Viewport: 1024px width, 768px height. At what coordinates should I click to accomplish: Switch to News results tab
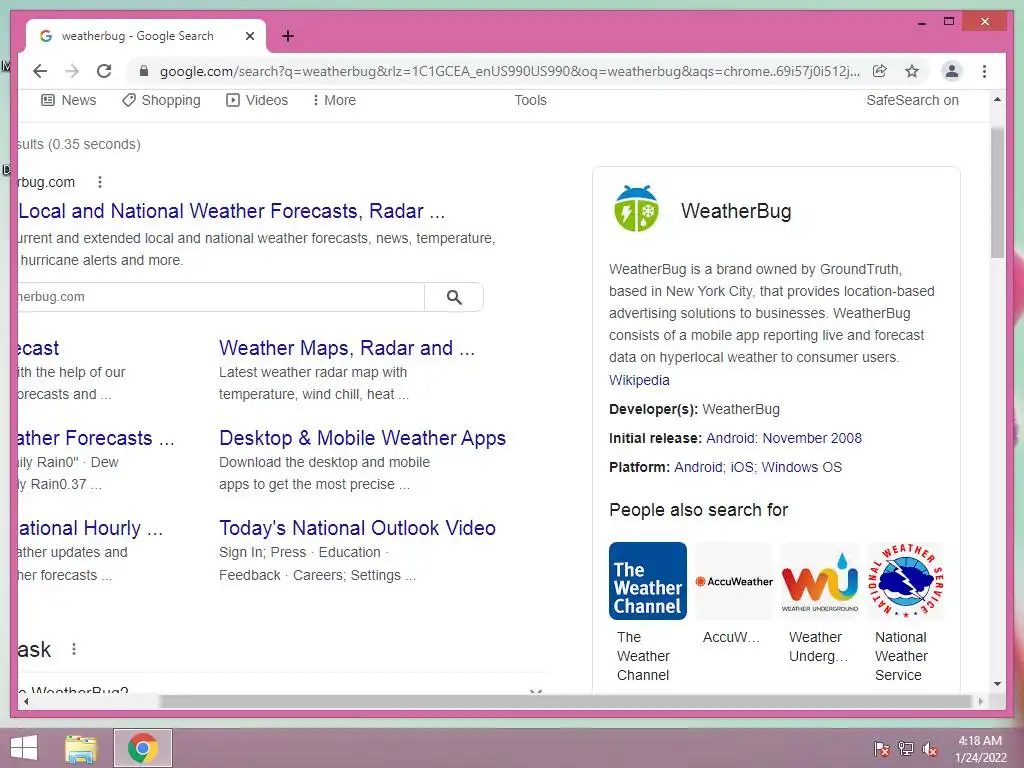pos(69,101)
